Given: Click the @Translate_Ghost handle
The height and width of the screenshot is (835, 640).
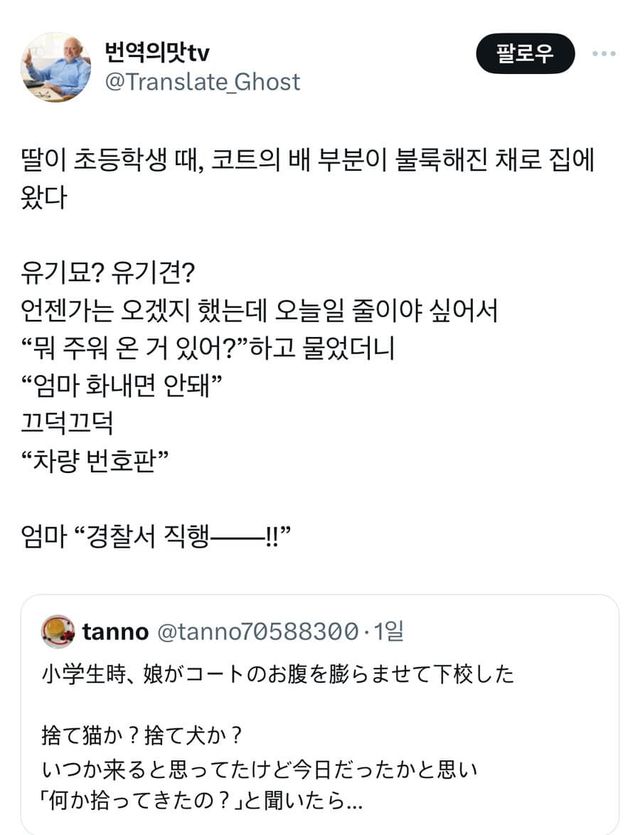Looking at the screenshot, I should pos(202,82).
